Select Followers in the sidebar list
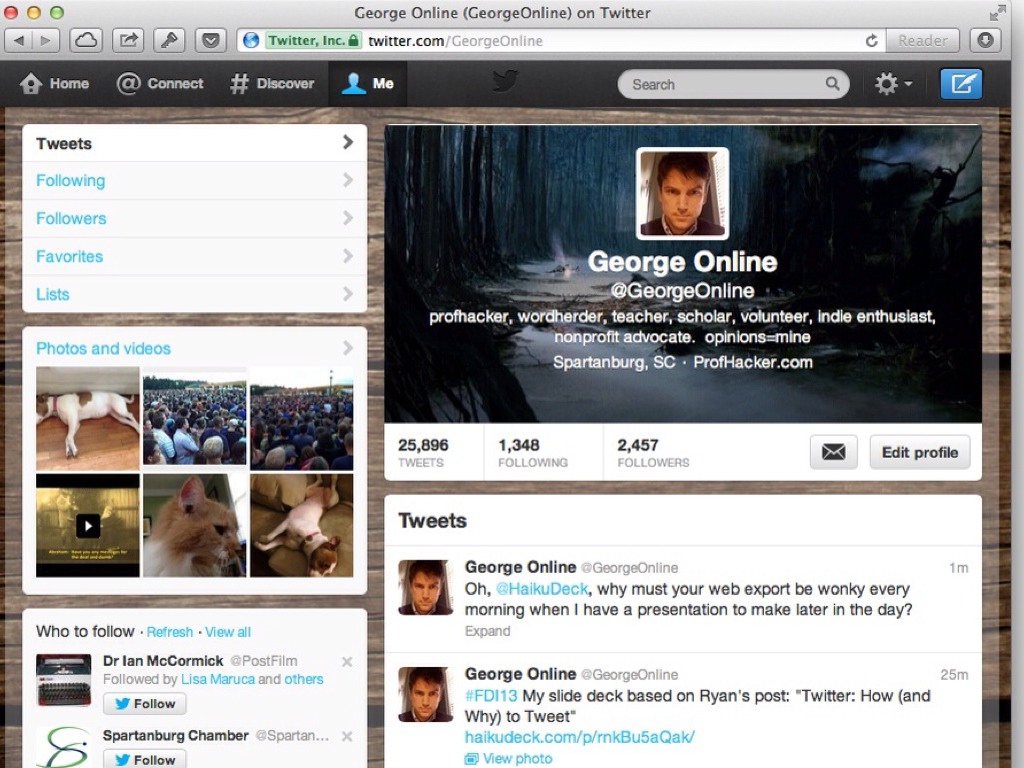 (71, 218)
